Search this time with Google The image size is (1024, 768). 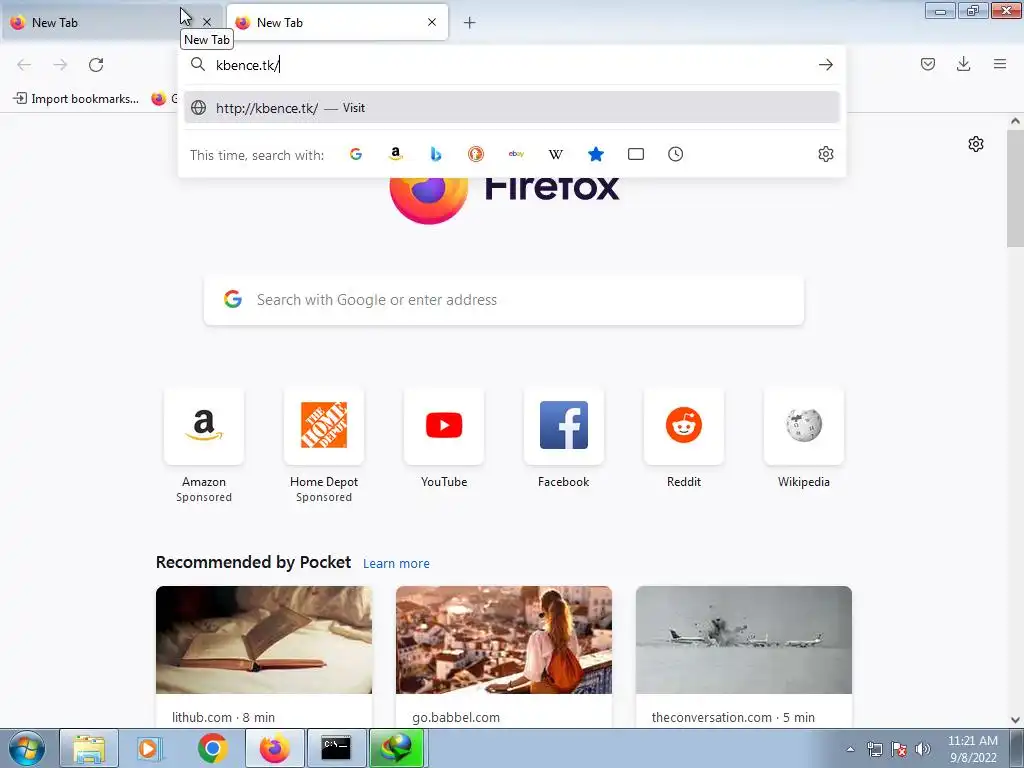pos(356,154)
